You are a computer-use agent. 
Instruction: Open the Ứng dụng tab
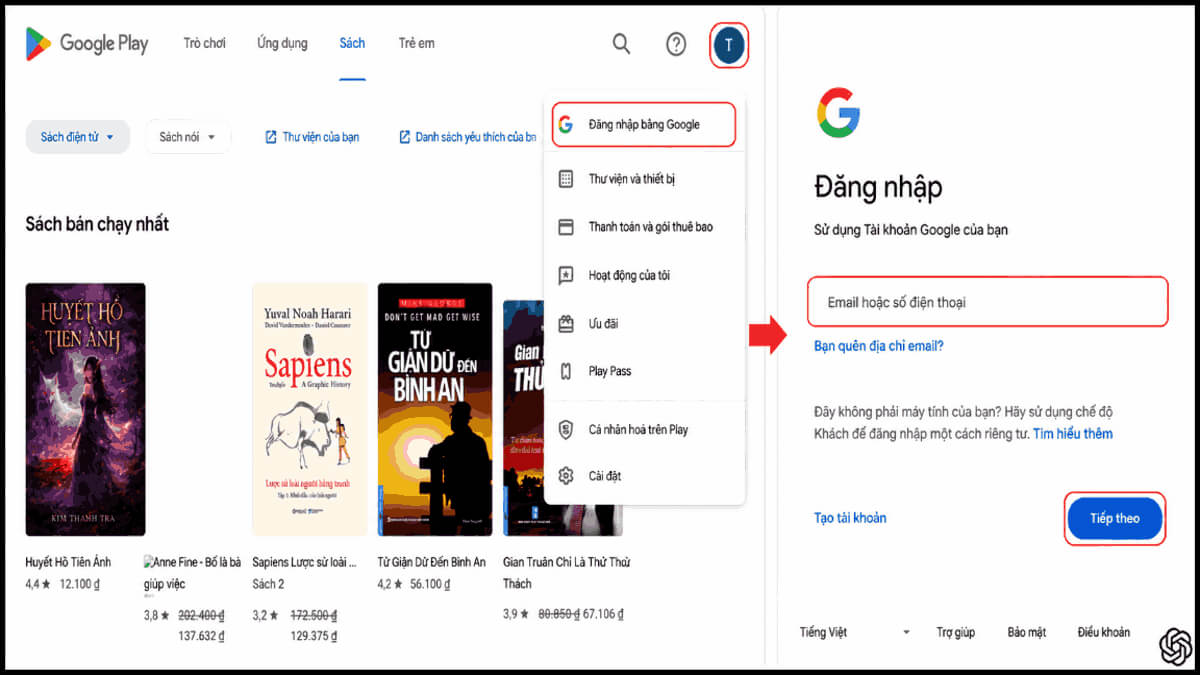coord(282,44)
